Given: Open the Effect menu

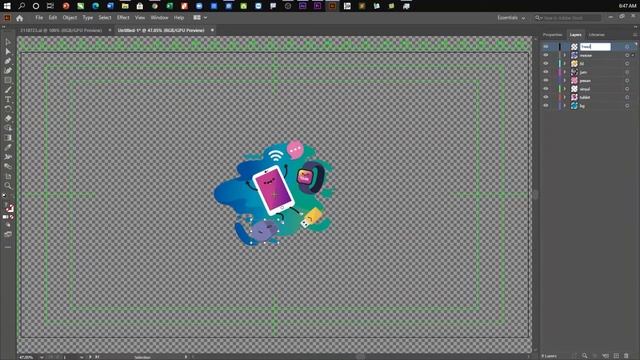Looking at the screenshot, I should click(123, 18).
